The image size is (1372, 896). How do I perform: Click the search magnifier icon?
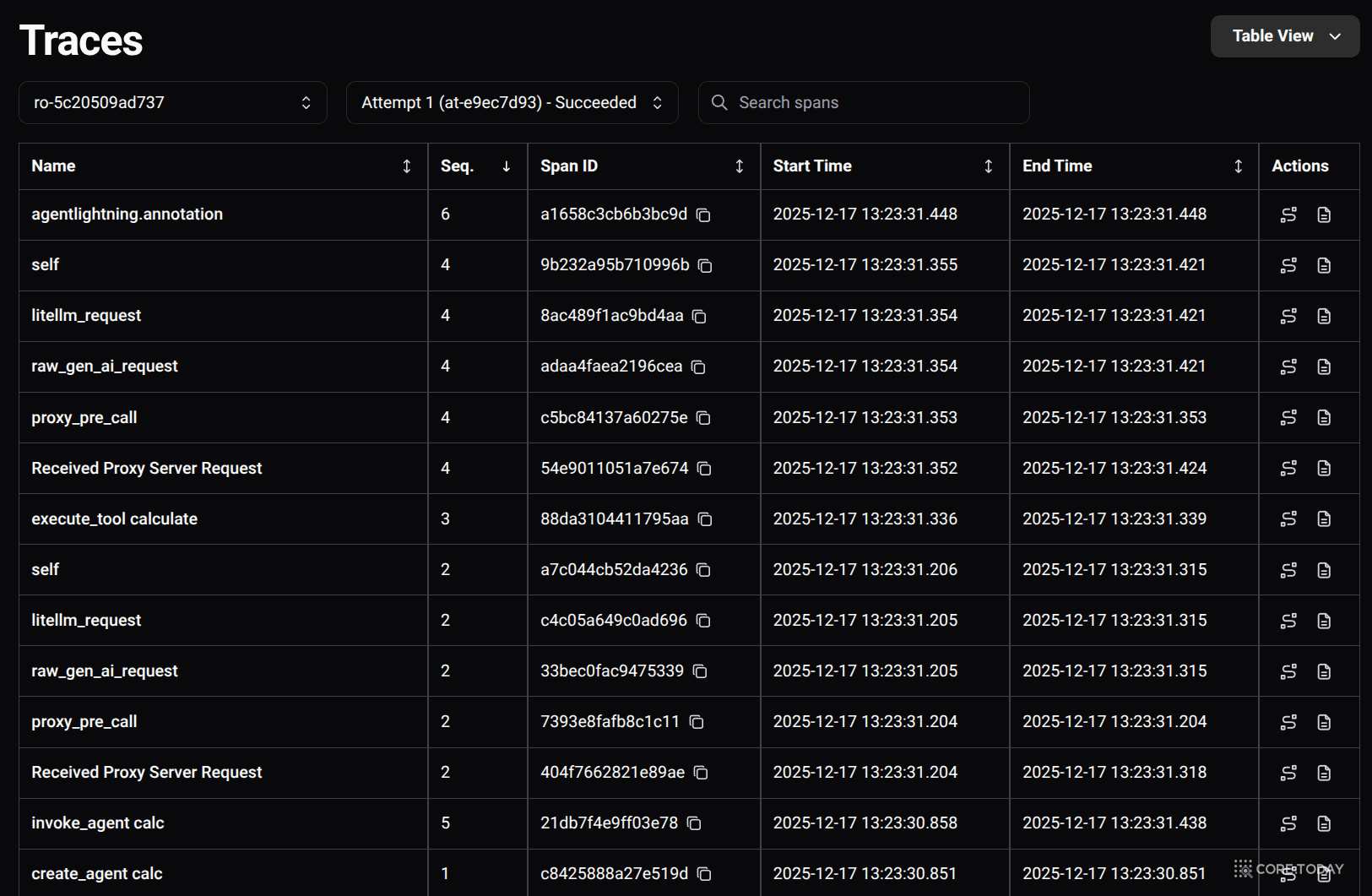[x=719, y=103]
